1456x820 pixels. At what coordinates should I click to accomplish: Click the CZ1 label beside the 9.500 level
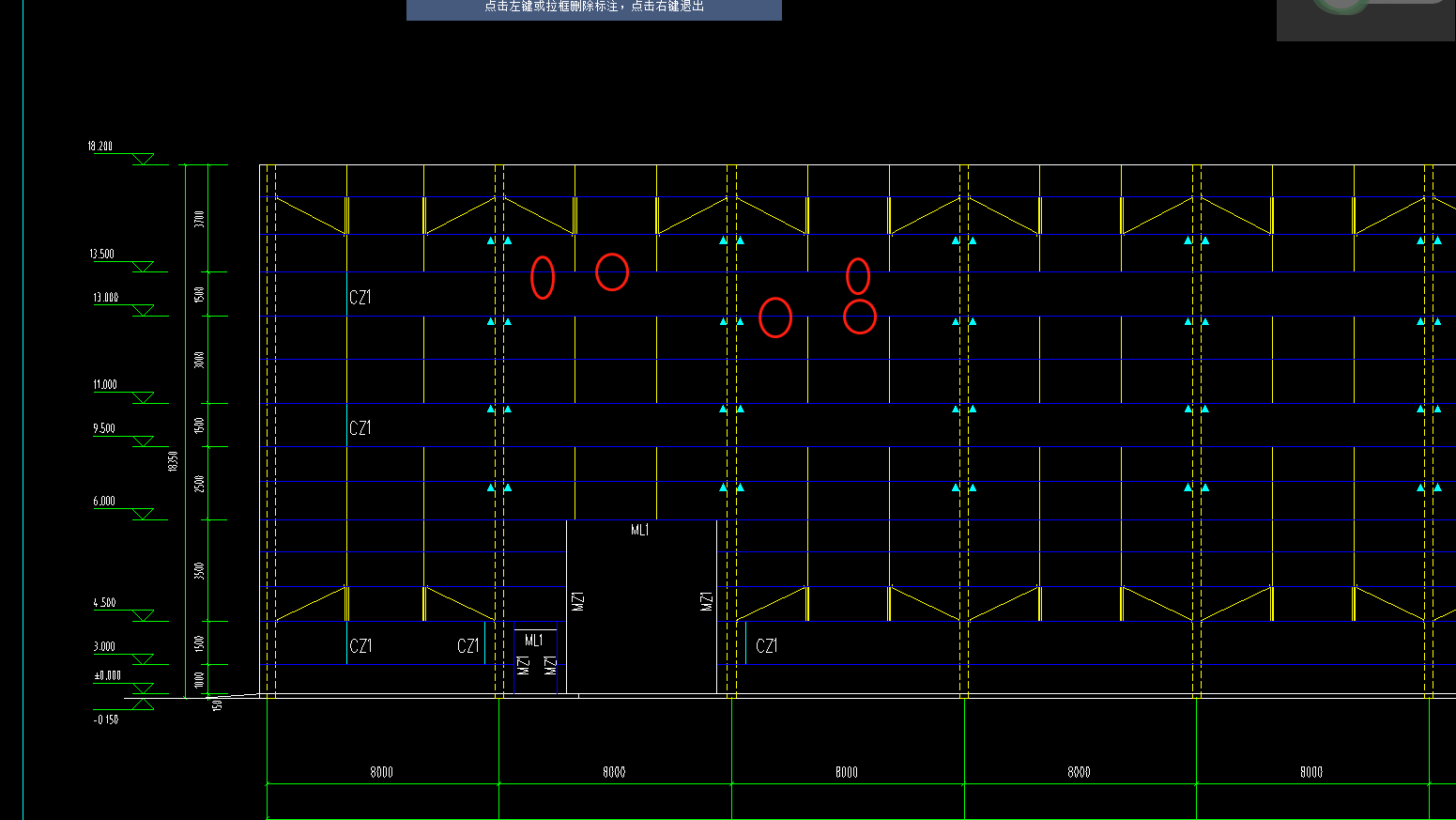point(360,427)
